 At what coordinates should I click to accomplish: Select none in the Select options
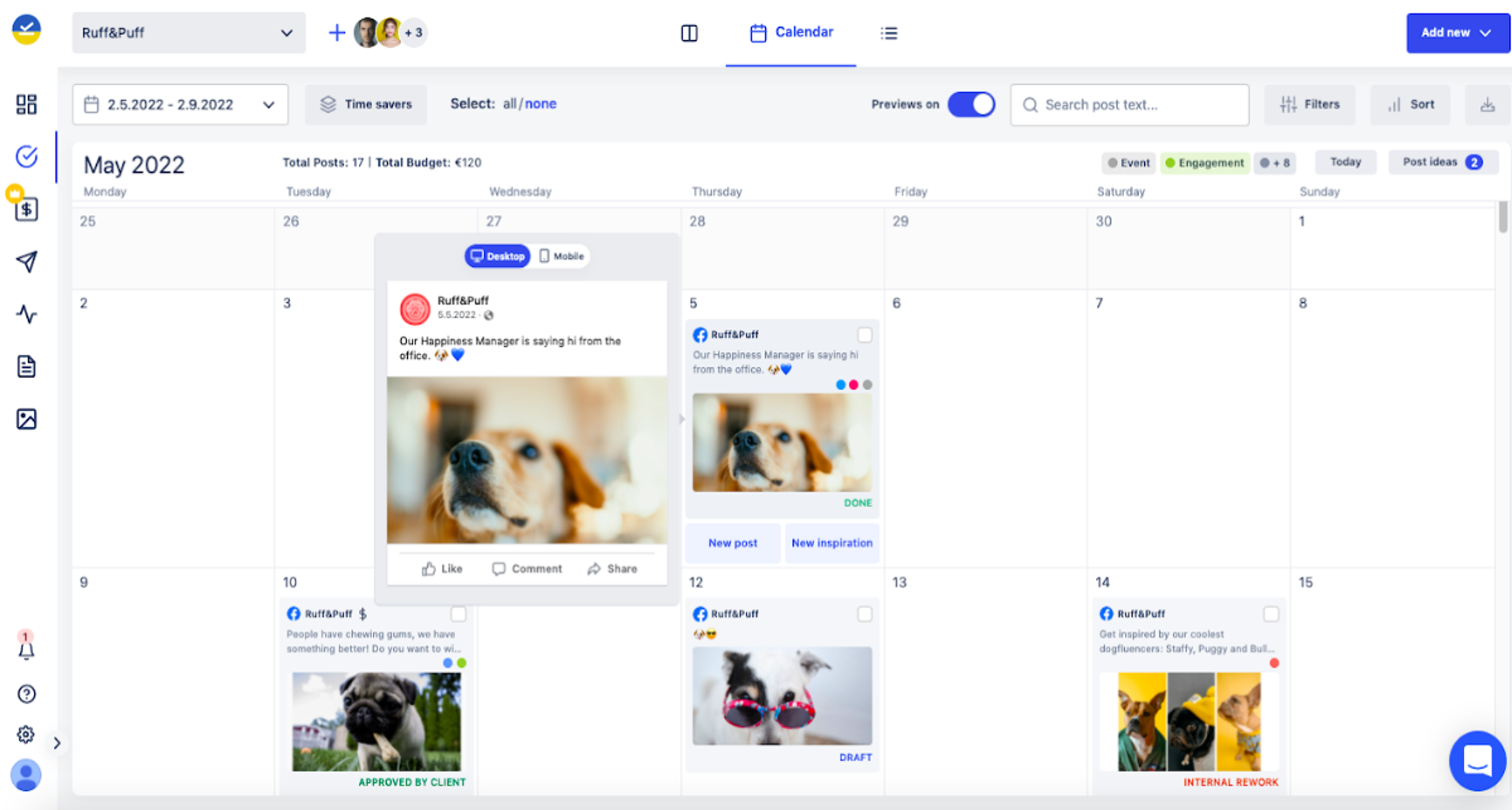(x=540, y=104)
